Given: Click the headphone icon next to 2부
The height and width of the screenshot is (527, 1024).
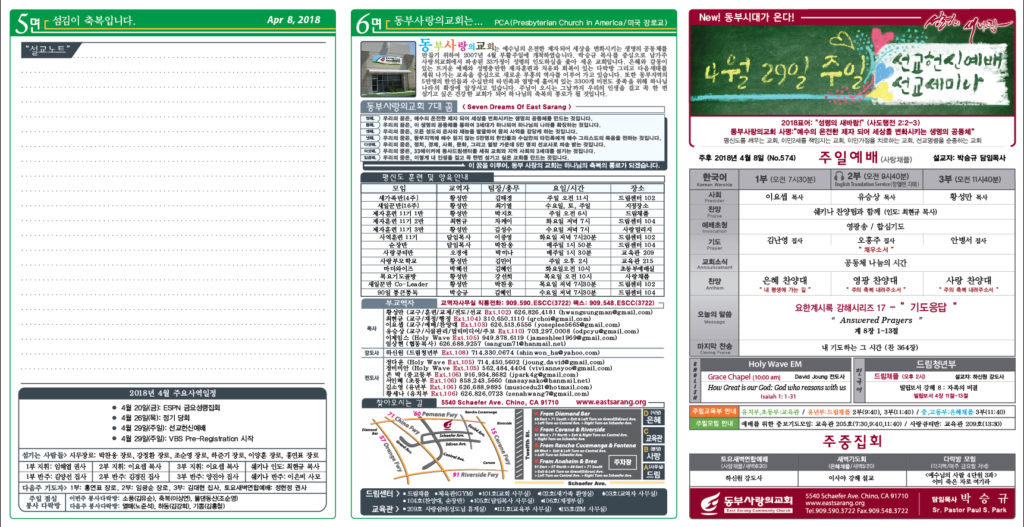Looking at the screenshot, I should [839, 177].
